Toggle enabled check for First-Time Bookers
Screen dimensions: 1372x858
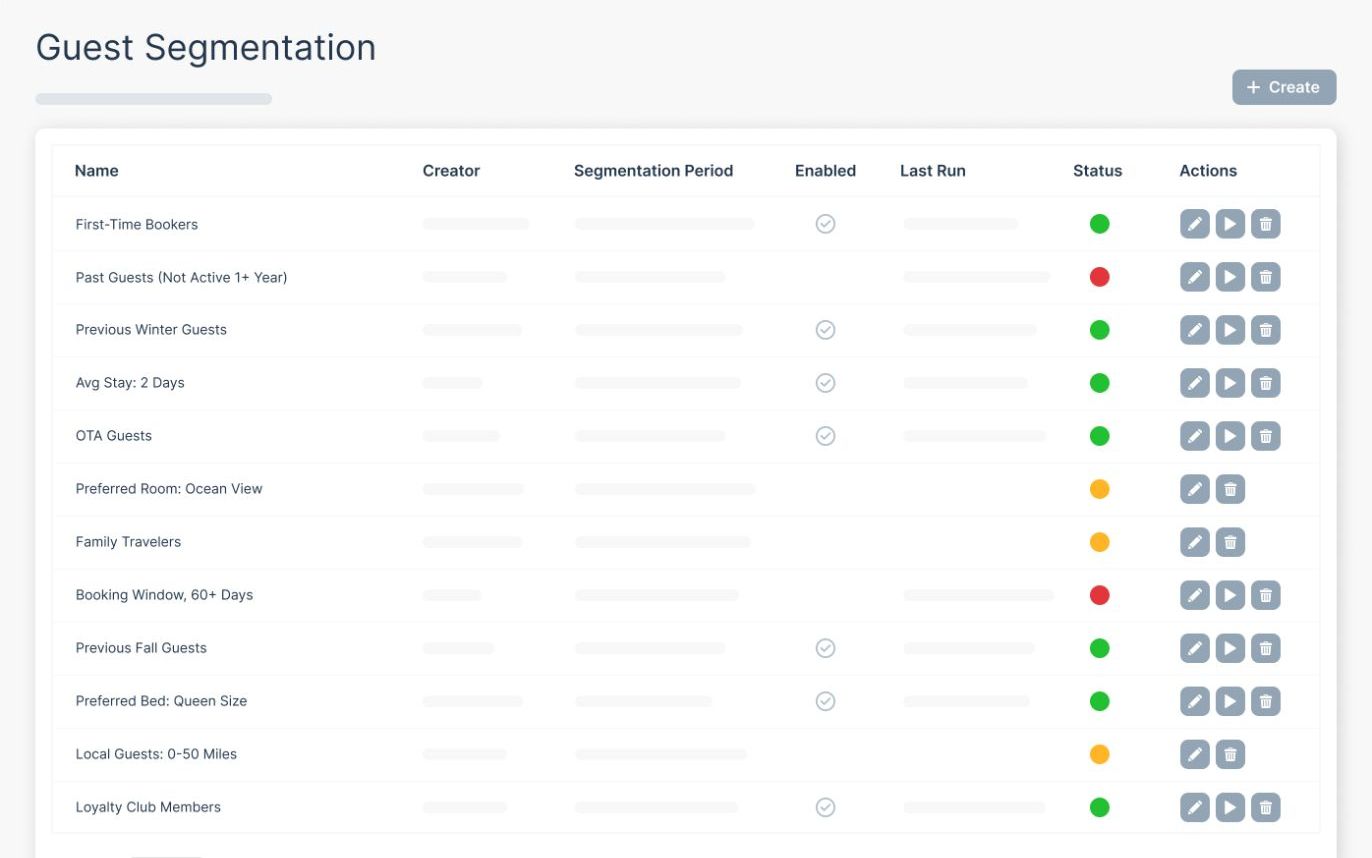pyautogui.click(x=825, y=224)
